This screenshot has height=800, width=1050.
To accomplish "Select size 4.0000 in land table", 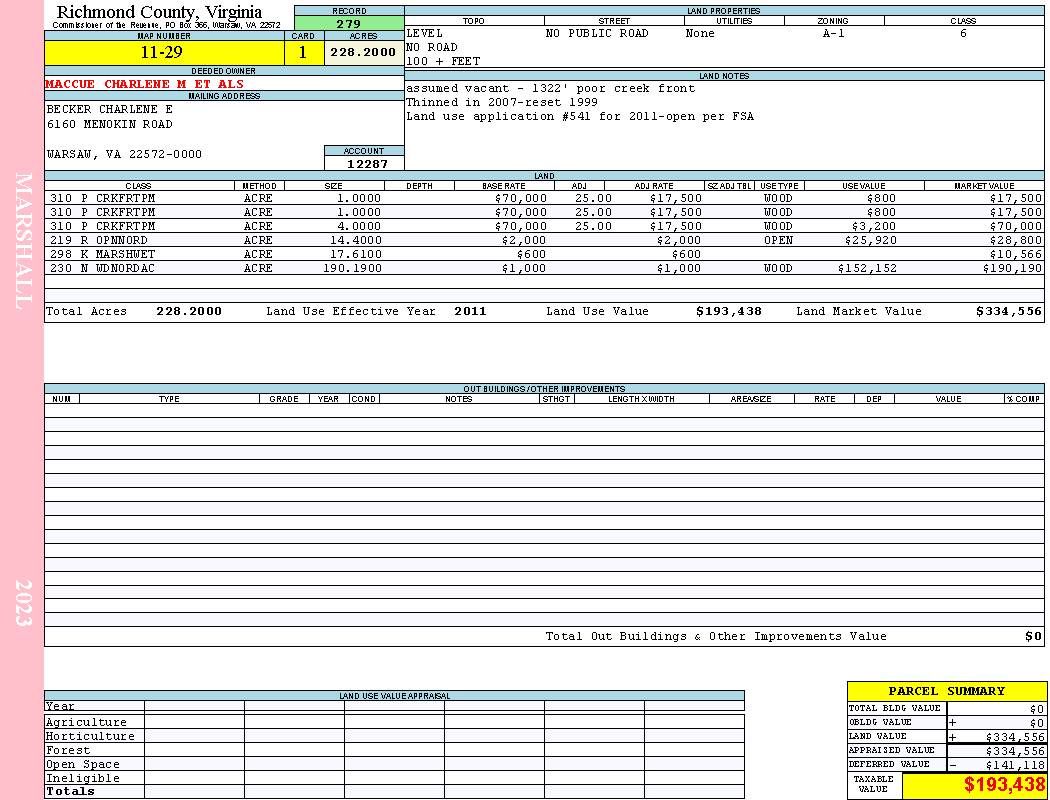I will [360, 226].
